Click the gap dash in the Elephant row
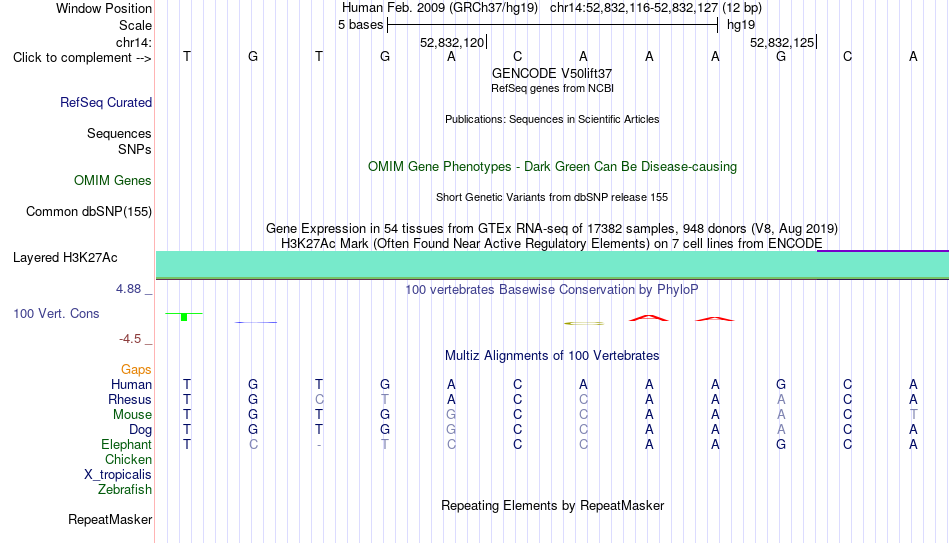 click(319, 445)
